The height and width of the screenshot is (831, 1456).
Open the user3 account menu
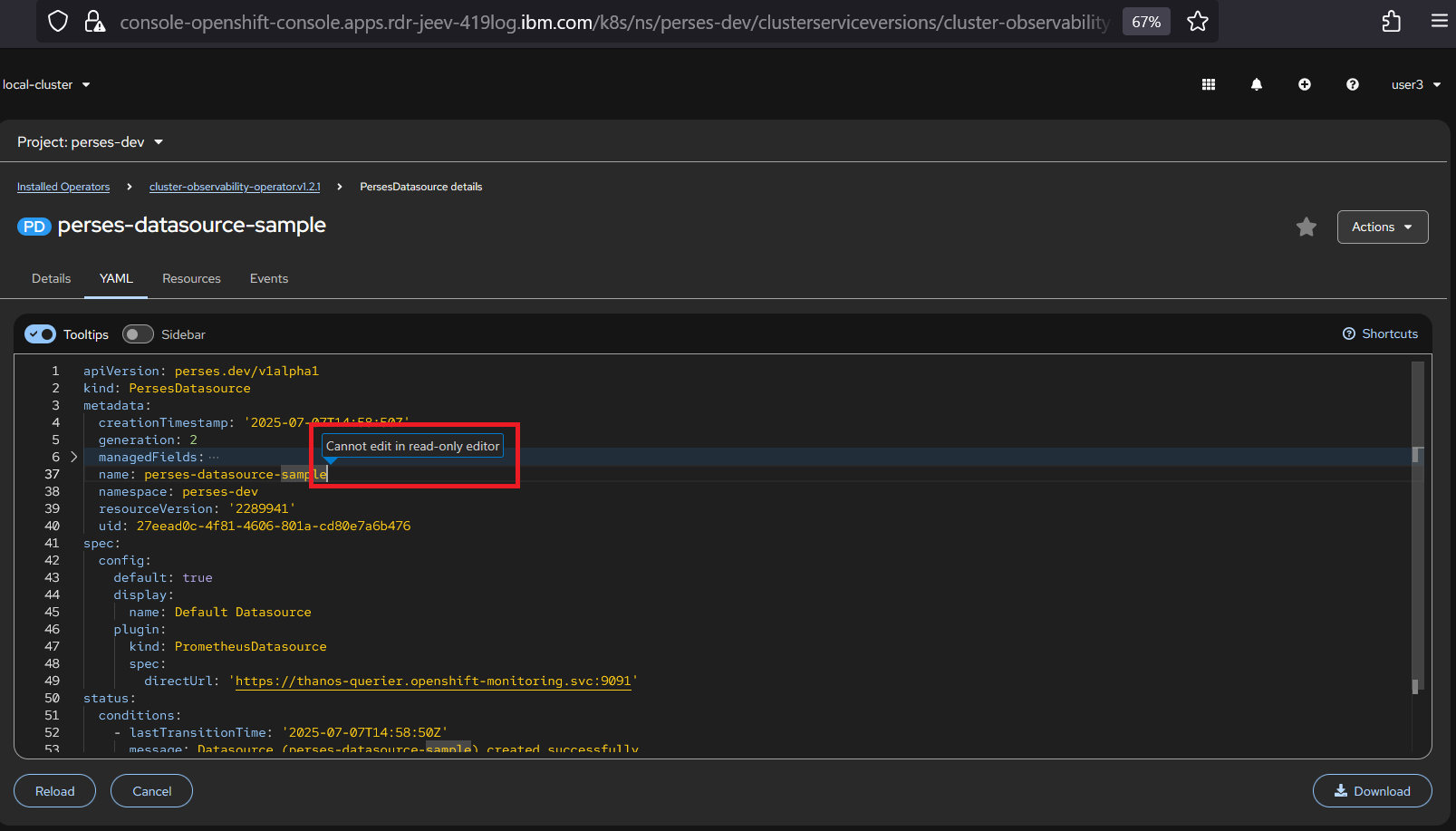click(x=1416, y=84)
